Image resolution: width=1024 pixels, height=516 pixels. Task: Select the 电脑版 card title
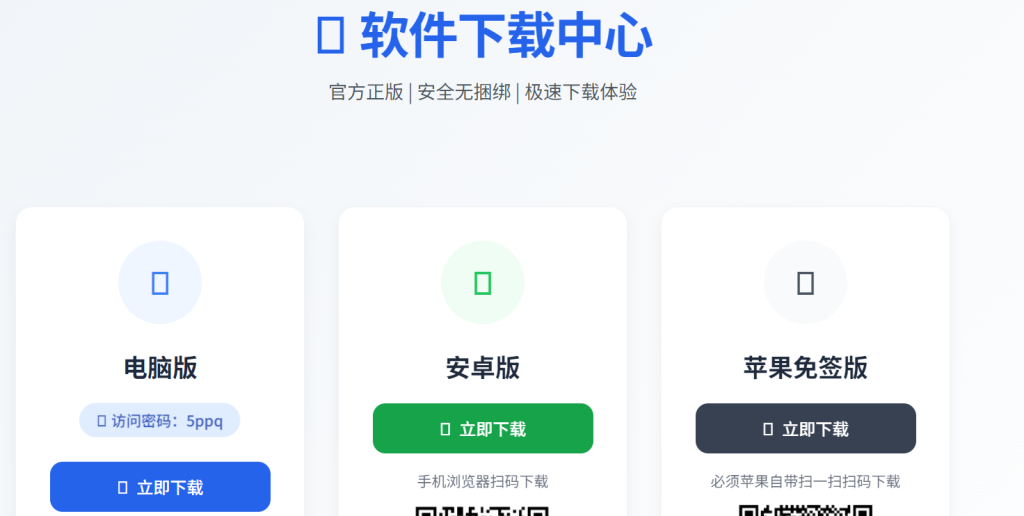pos(160,368)
